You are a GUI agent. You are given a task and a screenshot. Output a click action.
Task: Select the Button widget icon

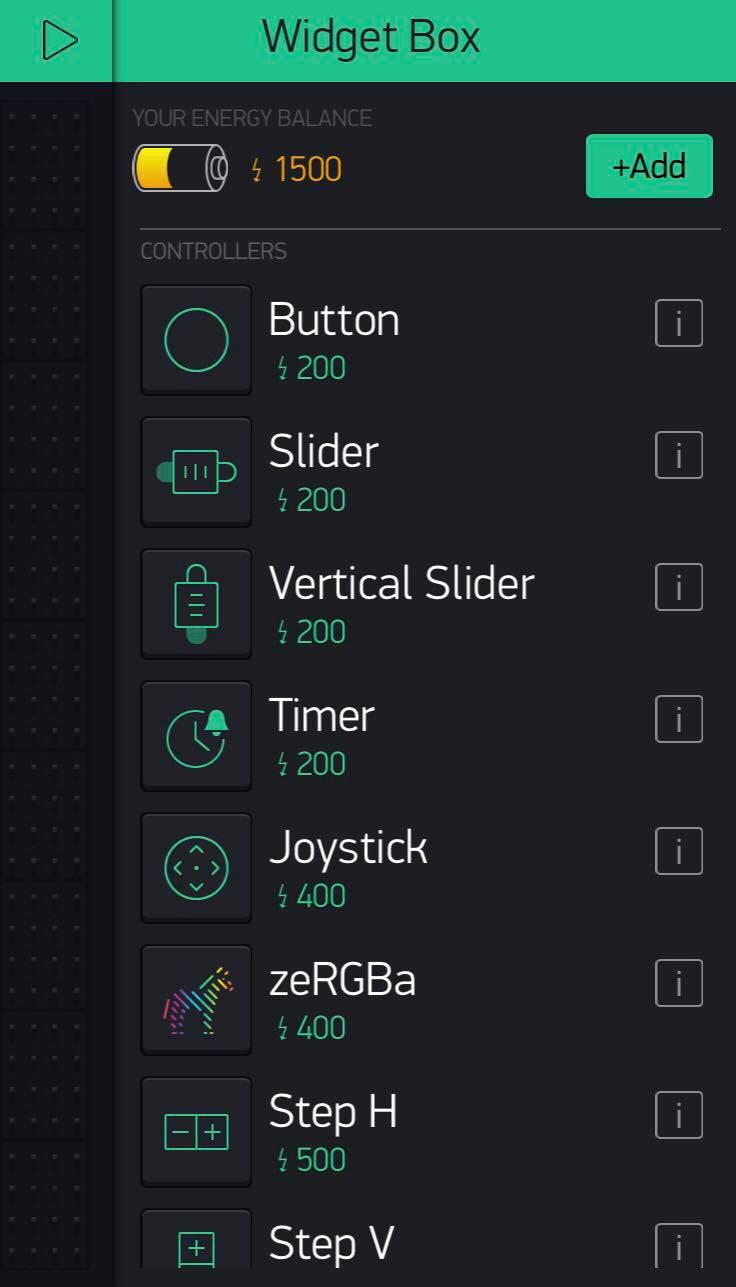coord(196,340)
